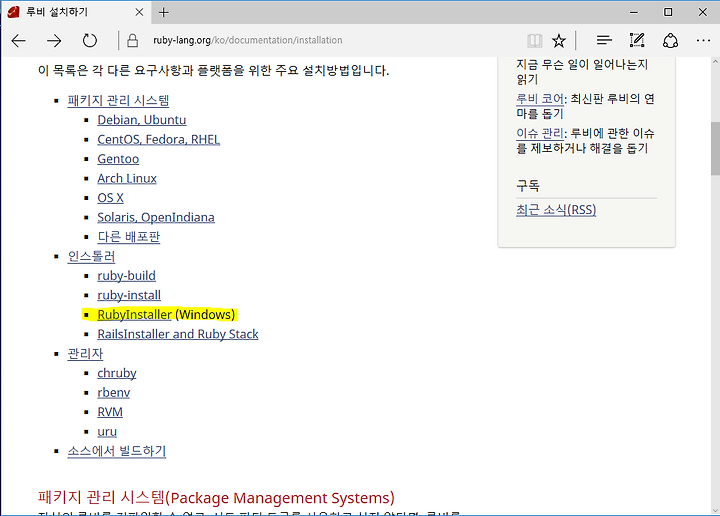720x516 pixels.
Task: Click the Ruby favicon on the tab
Action: tap(13, 12)
